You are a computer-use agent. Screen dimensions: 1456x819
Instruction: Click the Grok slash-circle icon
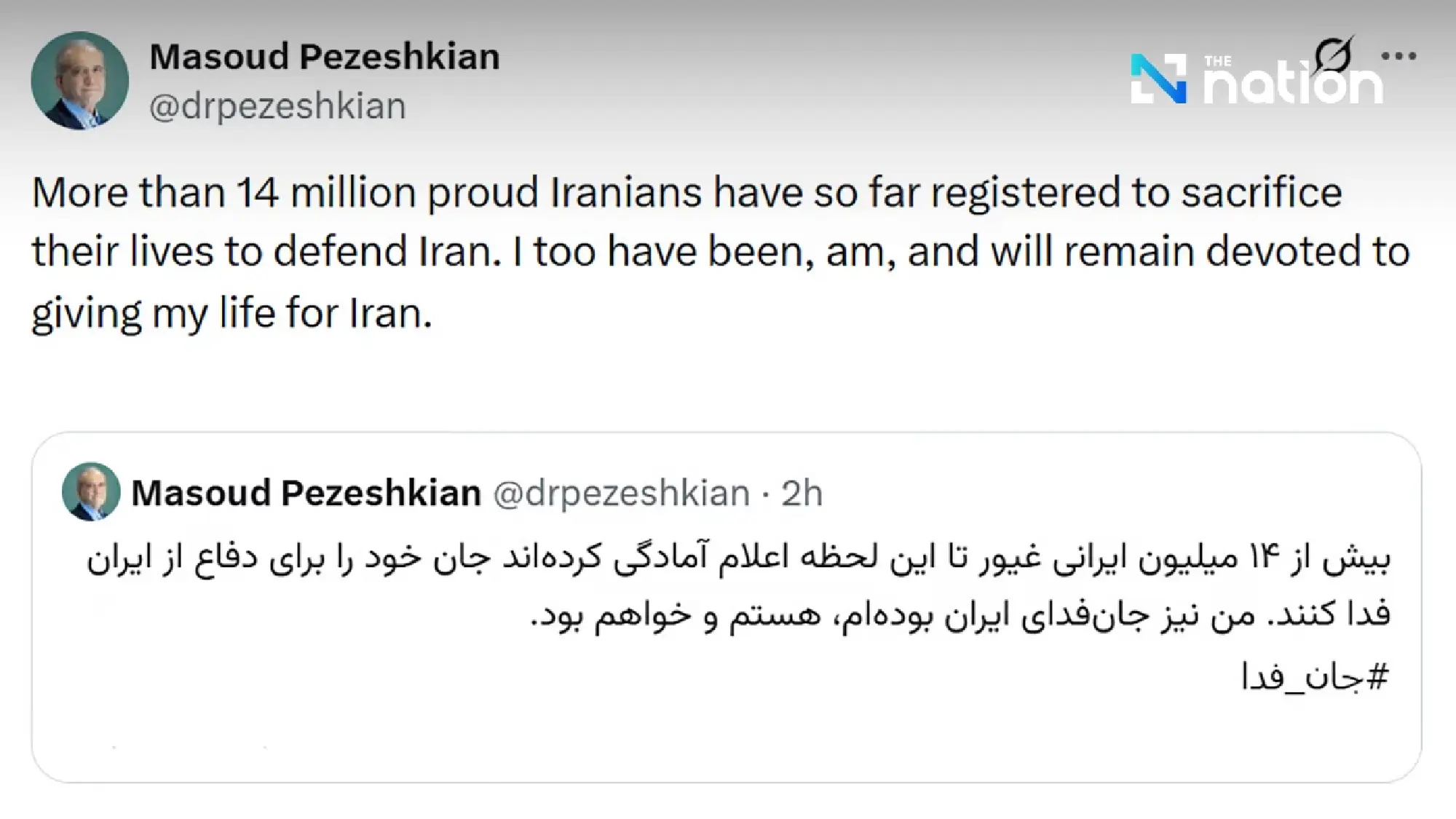(x=1334, y=55)
